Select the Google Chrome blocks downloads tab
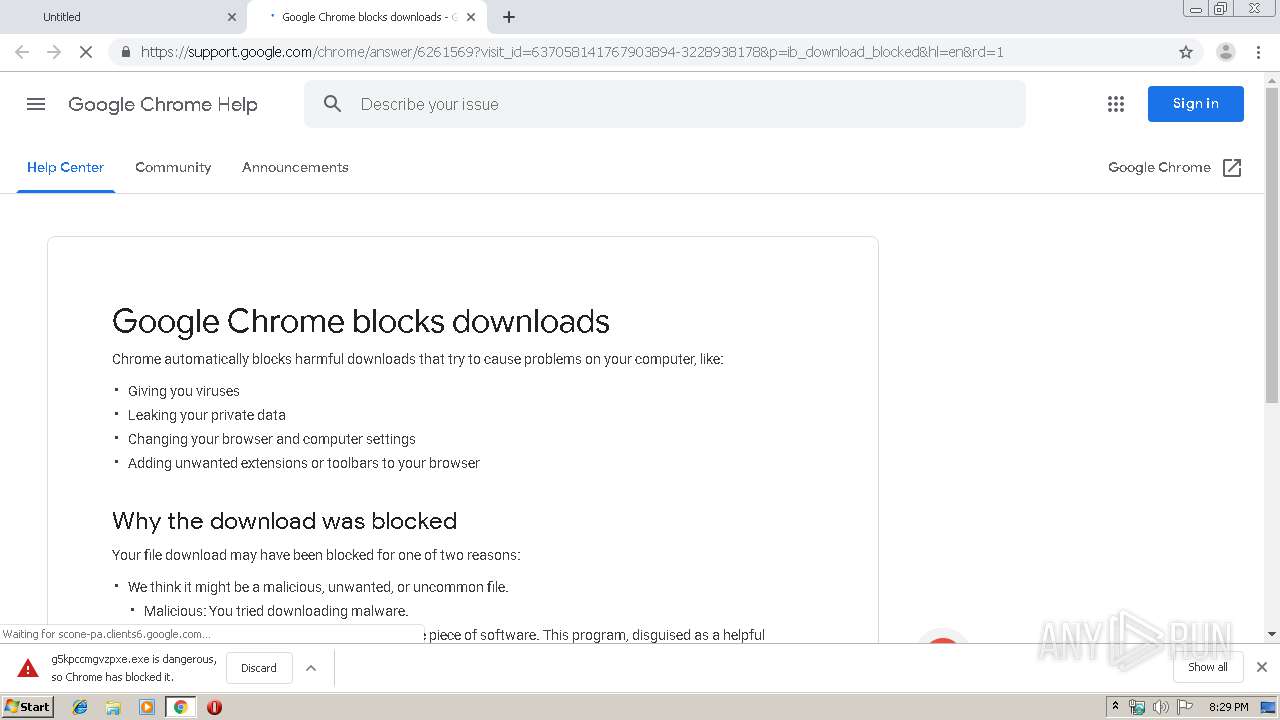 coord(366,17)
